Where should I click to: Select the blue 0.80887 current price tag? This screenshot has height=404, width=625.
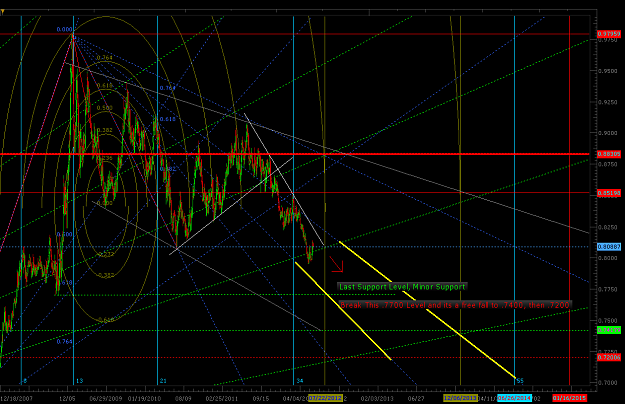609,247
